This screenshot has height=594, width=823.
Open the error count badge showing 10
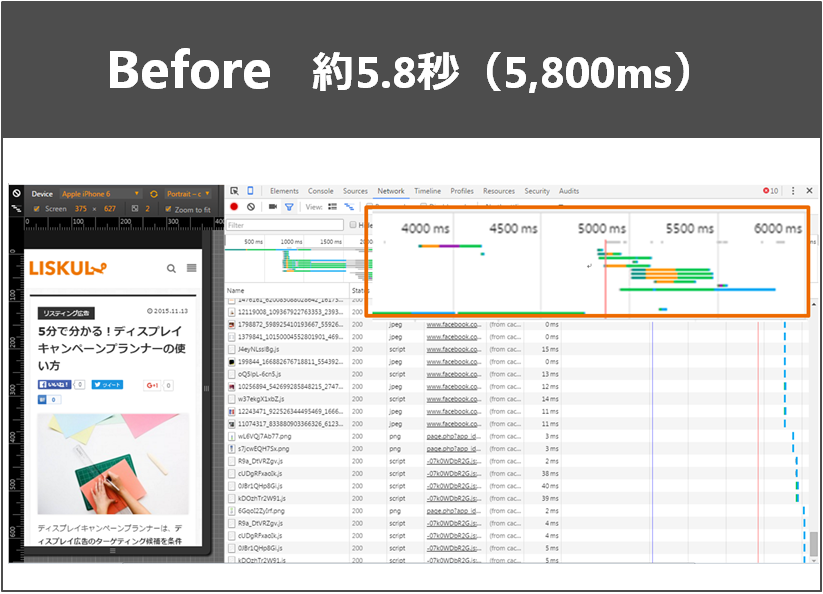pos(771,191)
